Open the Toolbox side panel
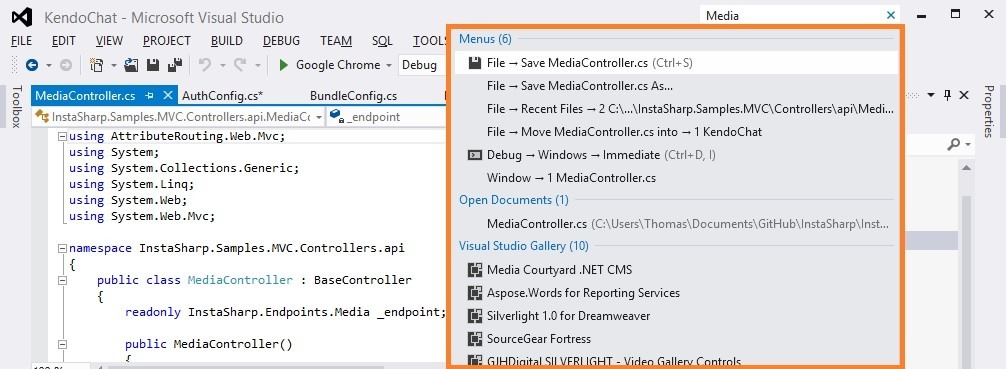The image size is (1007, 369). tap(17, 107)
